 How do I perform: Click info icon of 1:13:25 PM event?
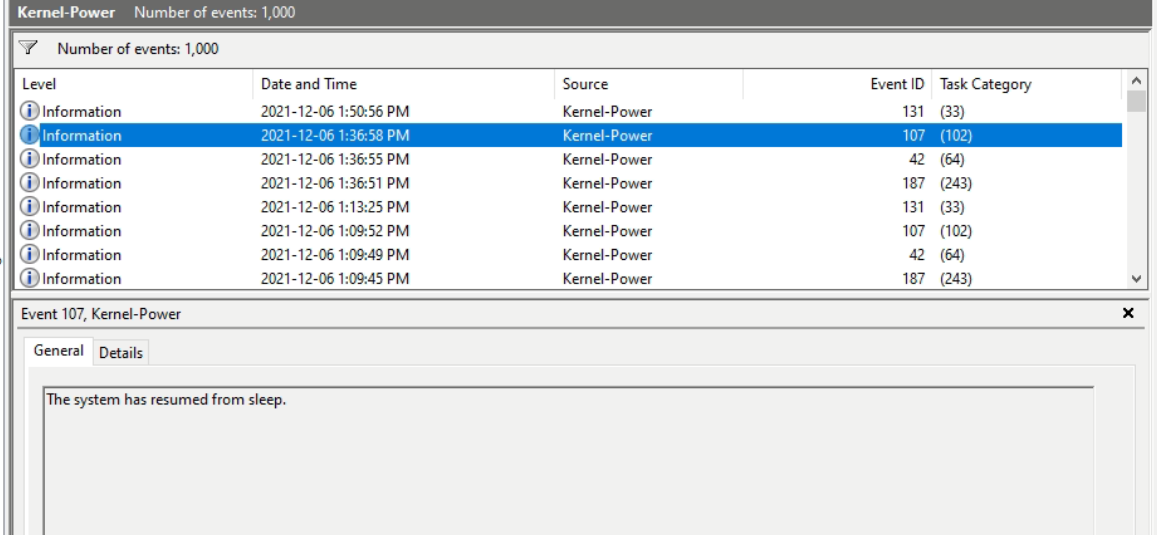(29, 208)
